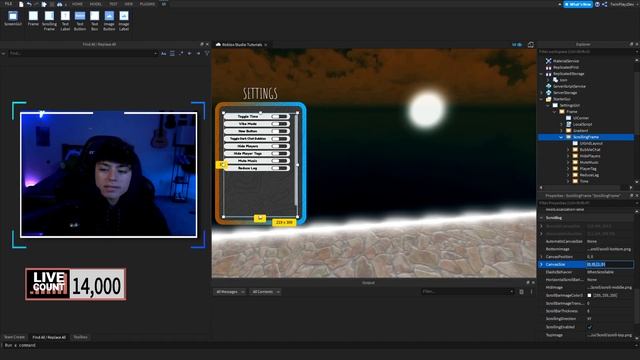The image size is (640, 360).
Task: Click the Filter workspace field in Explorer
Action: [x=585, y=52]
